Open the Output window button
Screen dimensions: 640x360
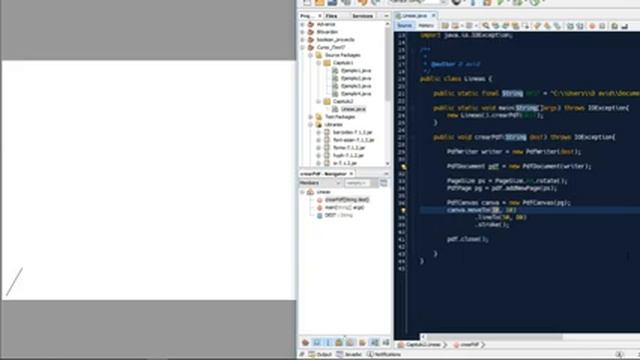[320, 354]
